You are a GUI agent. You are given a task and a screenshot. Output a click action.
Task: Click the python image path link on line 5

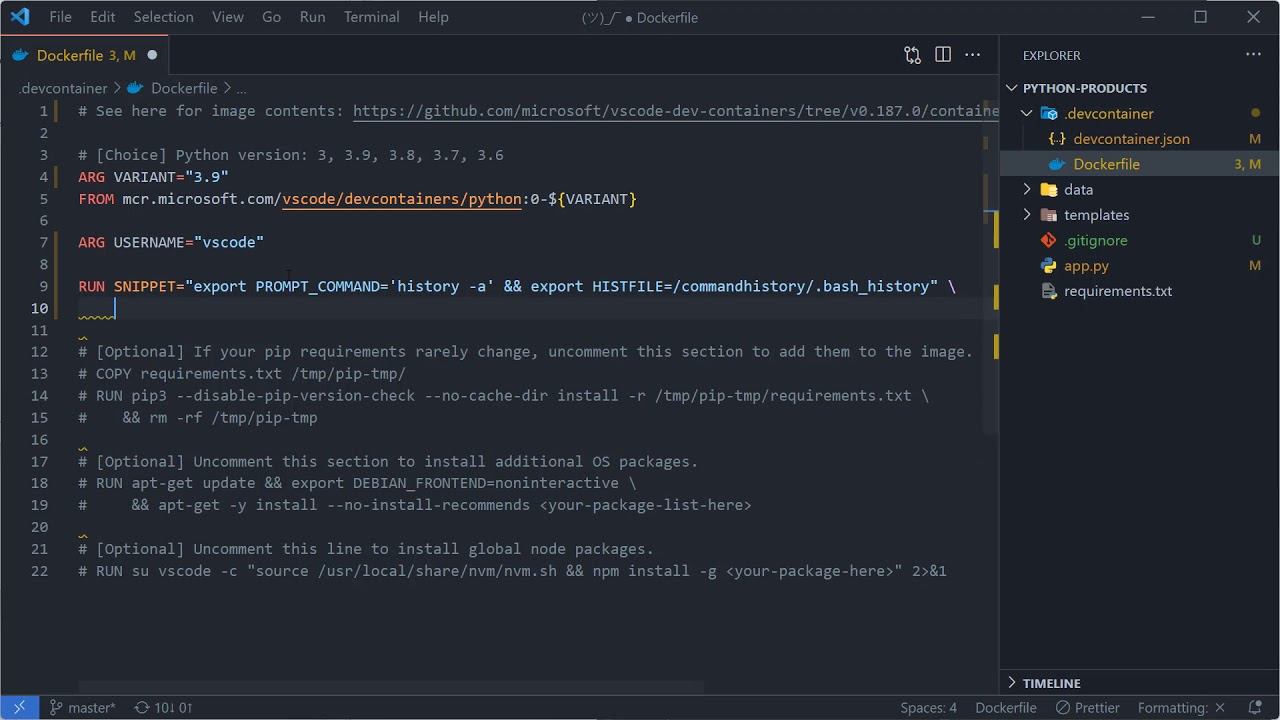(x=402, y=199)
